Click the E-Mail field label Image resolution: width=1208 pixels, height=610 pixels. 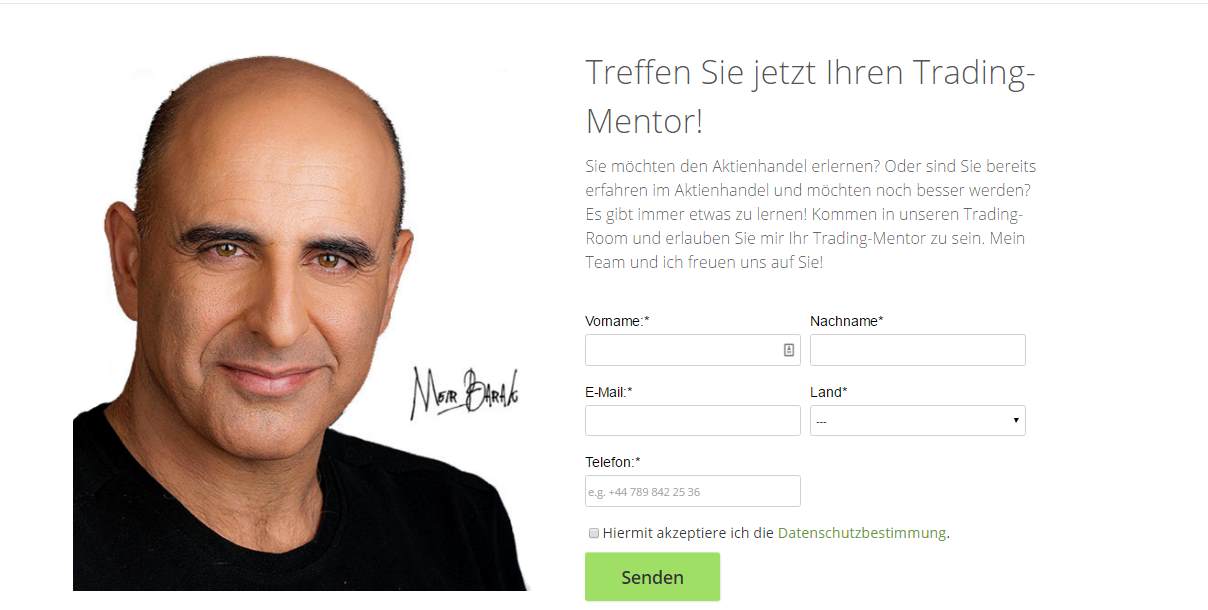(x=609, y=392)
